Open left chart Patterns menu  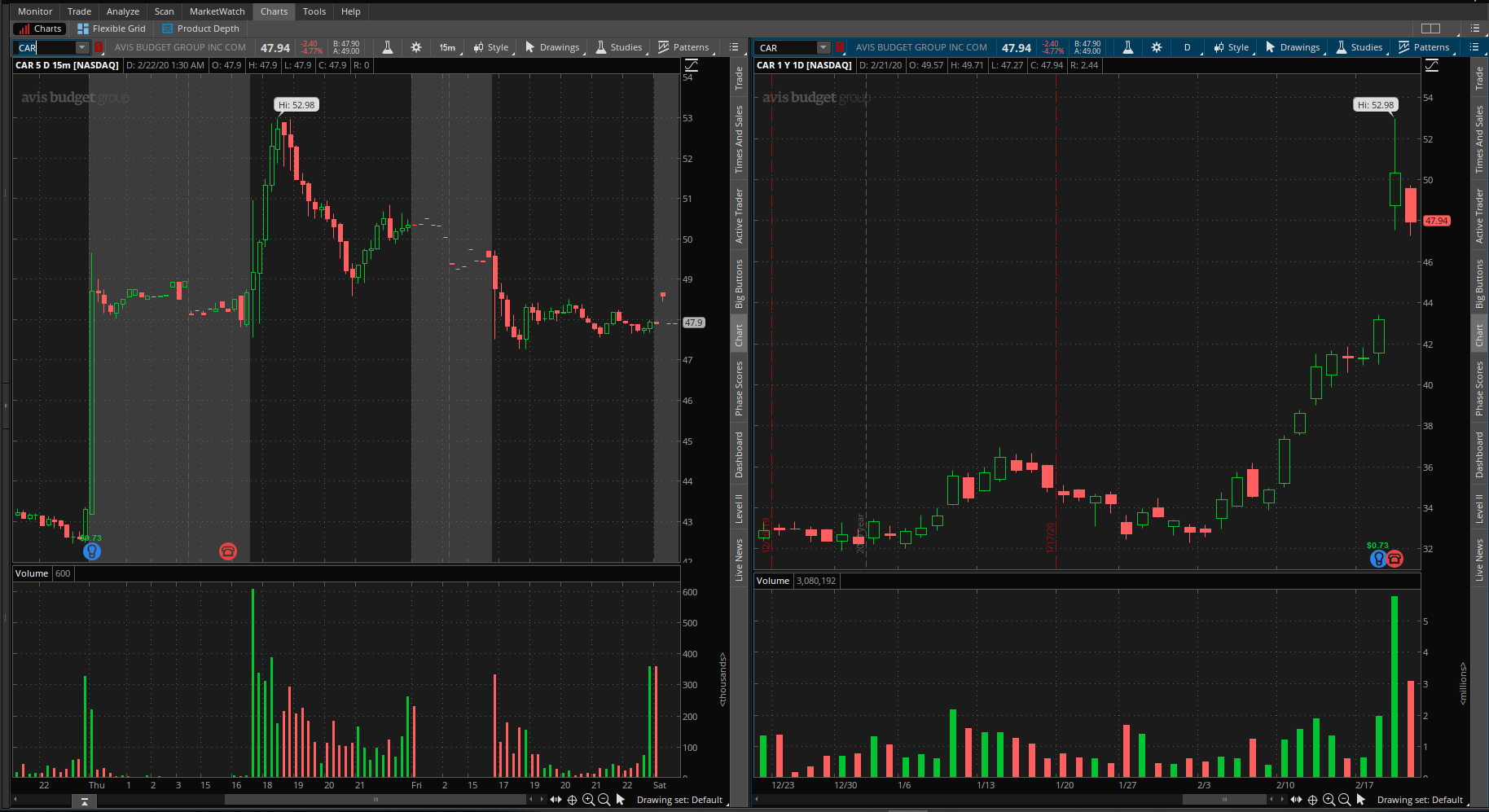coord(684,47)
